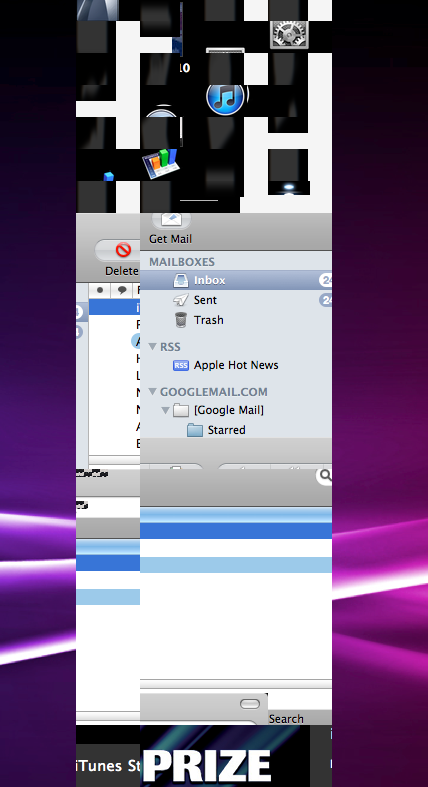Click the Search label near the scrollbar

[286, 719]
